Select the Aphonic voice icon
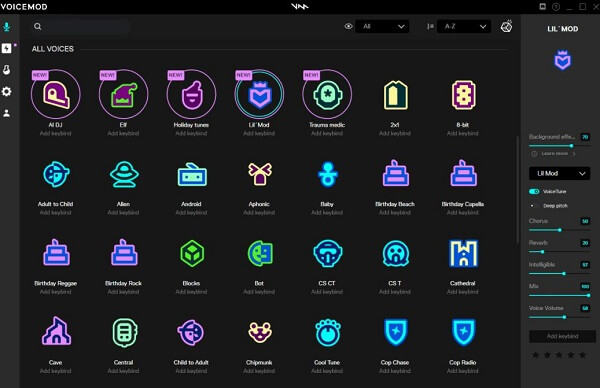Screen dimensions: 600x388 259,174
